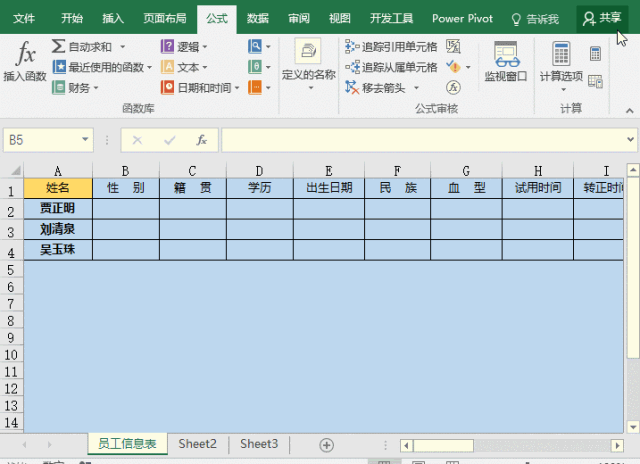Open the 日期和时间 functions dropdown
The height and width of the screenshot is (464, 640).
[236, 87]
